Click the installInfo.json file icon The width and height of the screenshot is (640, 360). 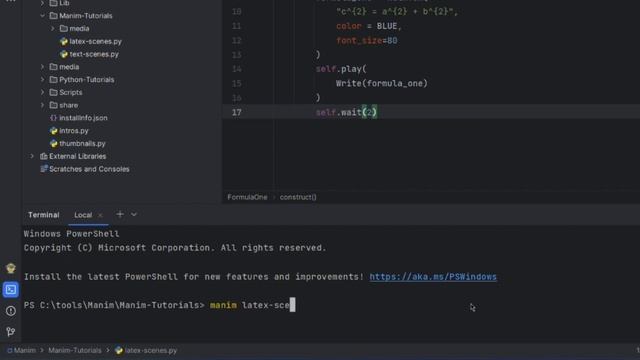(53, 118)
